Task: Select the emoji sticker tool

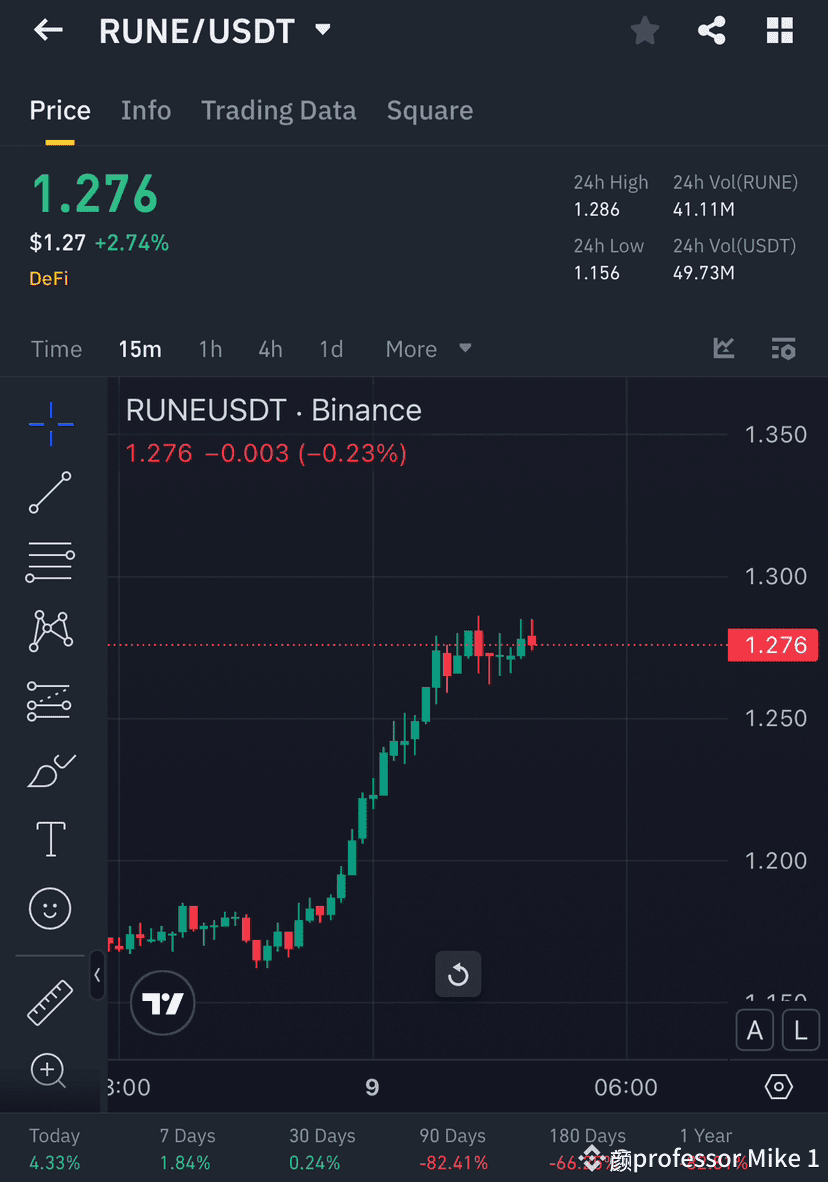Action: tap(50, 908)
